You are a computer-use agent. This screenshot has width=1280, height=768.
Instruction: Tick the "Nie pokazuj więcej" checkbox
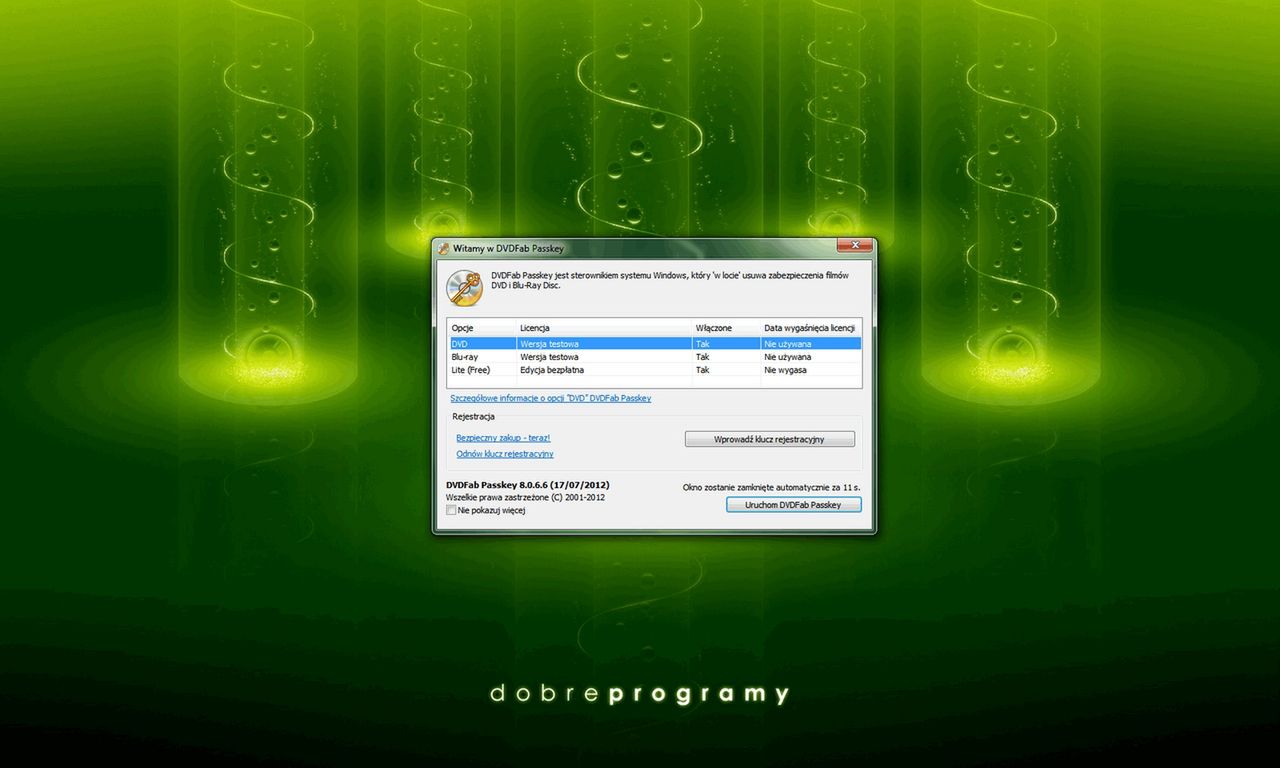click(x=451, y=510)
